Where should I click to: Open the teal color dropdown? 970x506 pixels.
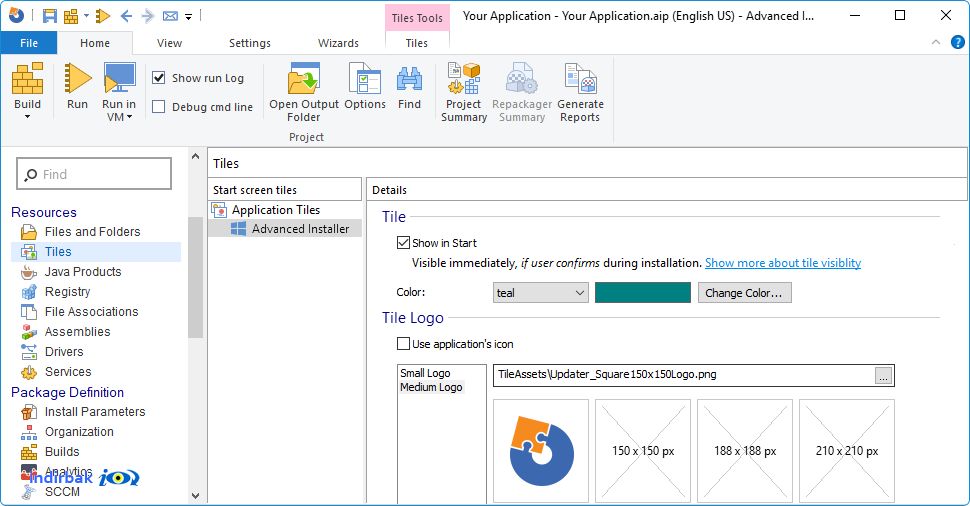click(541, 293)
